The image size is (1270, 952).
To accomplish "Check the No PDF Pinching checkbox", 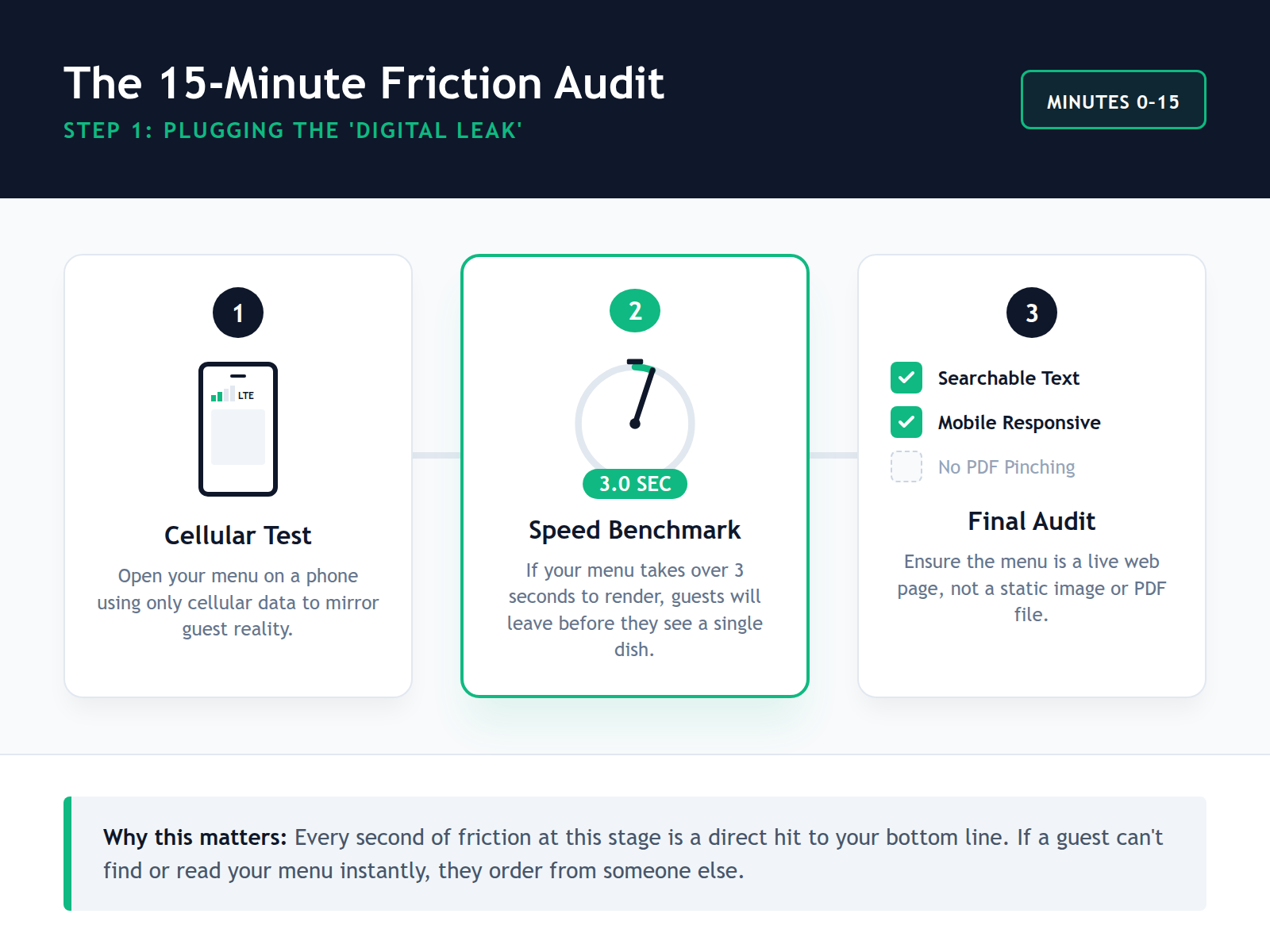I will [906, 466].
